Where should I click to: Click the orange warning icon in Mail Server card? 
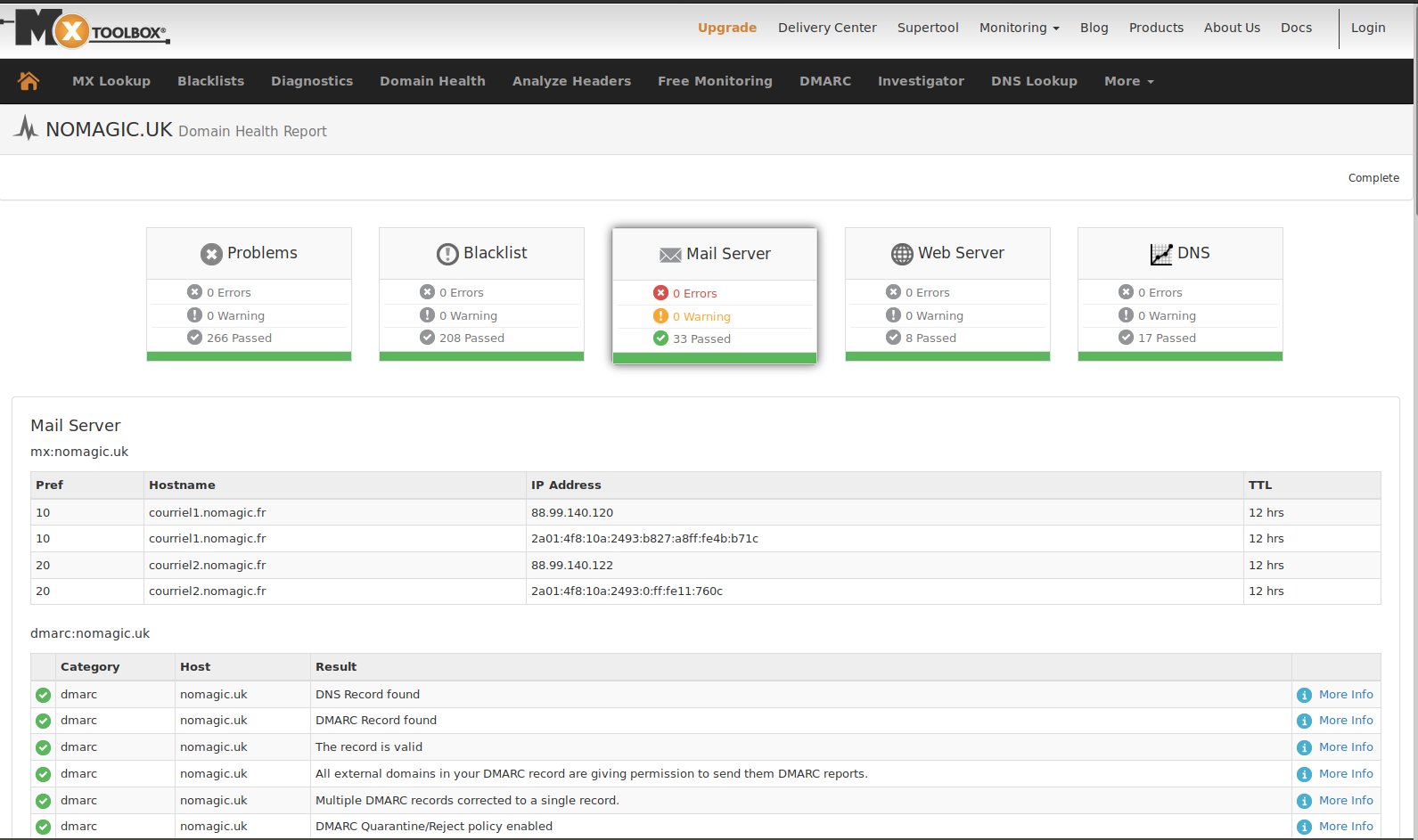tap(660, 316)
